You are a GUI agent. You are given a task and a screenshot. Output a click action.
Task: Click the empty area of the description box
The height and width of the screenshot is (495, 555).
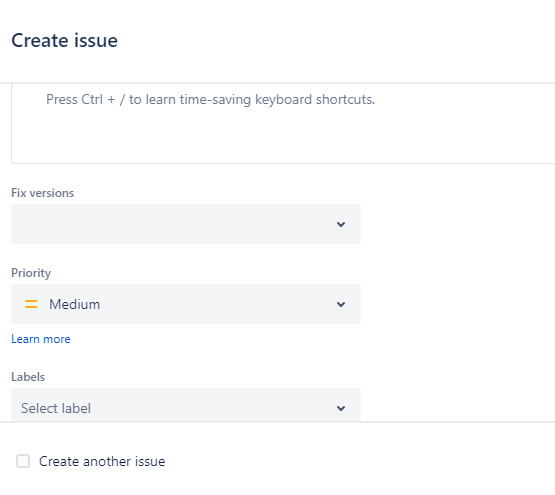point(283,138)
